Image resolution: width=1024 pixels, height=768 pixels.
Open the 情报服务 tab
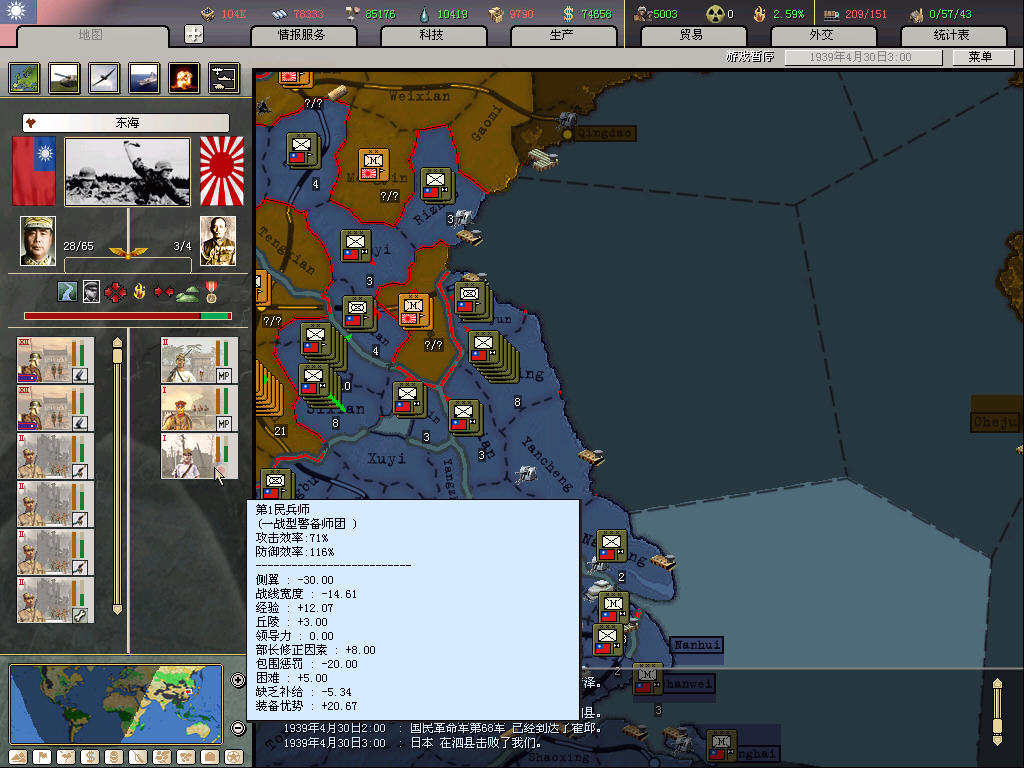pos(301,35)
